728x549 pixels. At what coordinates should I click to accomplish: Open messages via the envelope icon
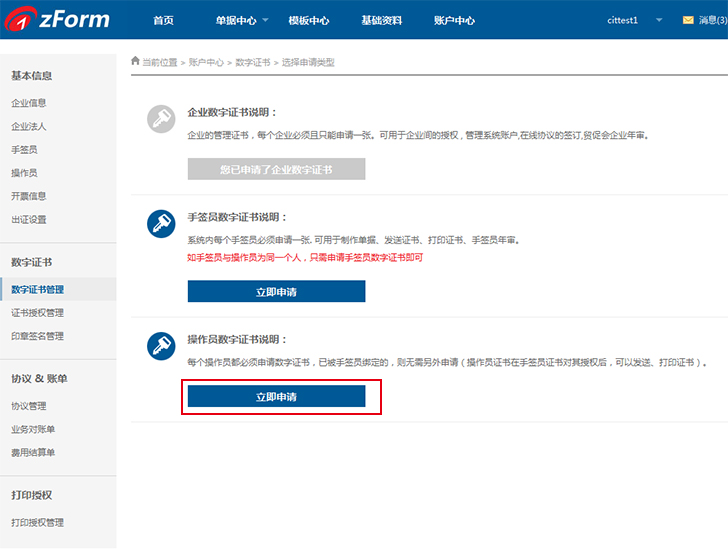[688, 20]
